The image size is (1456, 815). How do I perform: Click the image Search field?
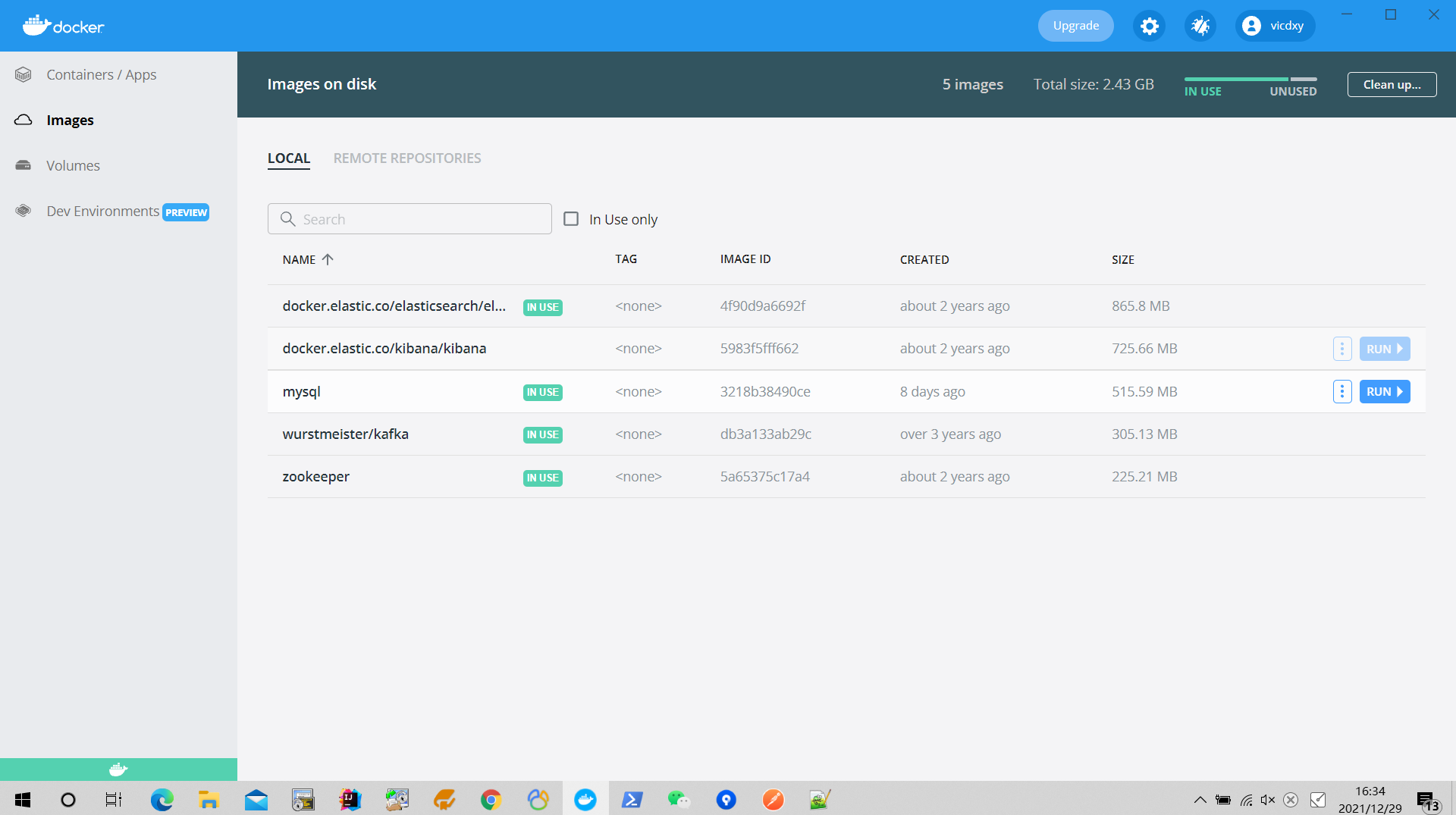pos(409,219)
